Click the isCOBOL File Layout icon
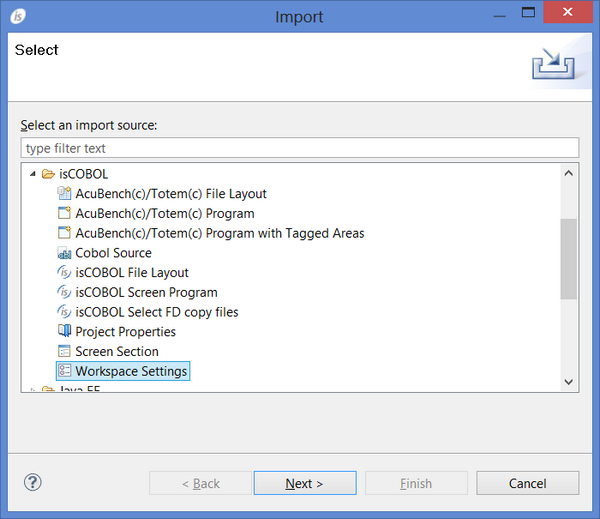Image resolution: width=600 pixels, height=519 pixels. point(65,273)
